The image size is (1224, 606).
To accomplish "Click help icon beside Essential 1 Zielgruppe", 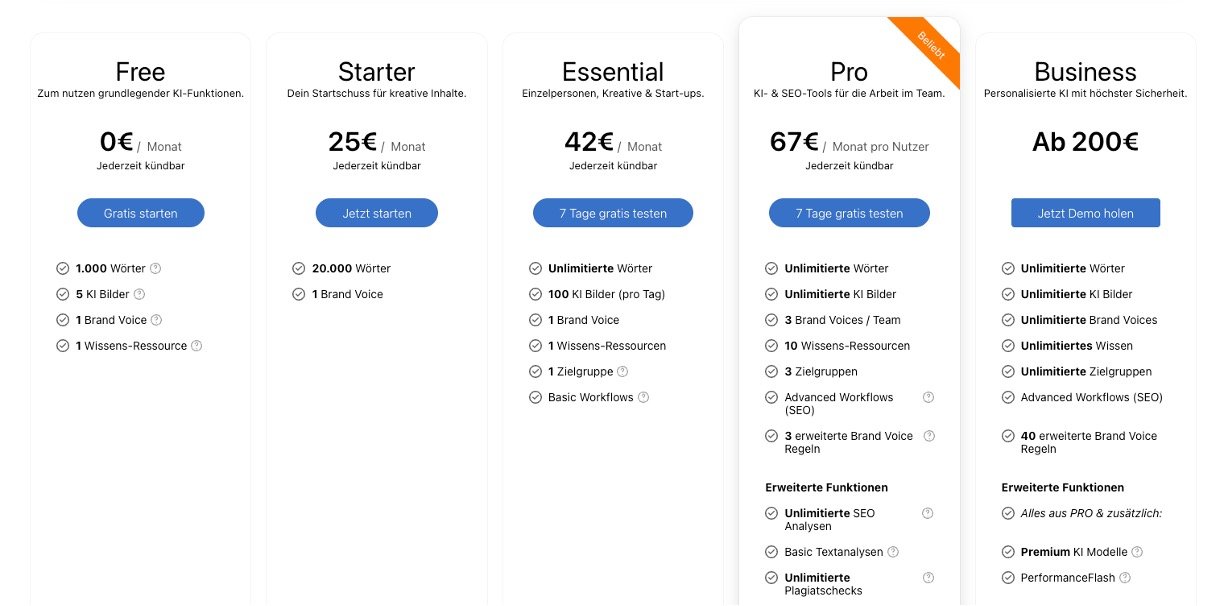I will click(623, 372).
